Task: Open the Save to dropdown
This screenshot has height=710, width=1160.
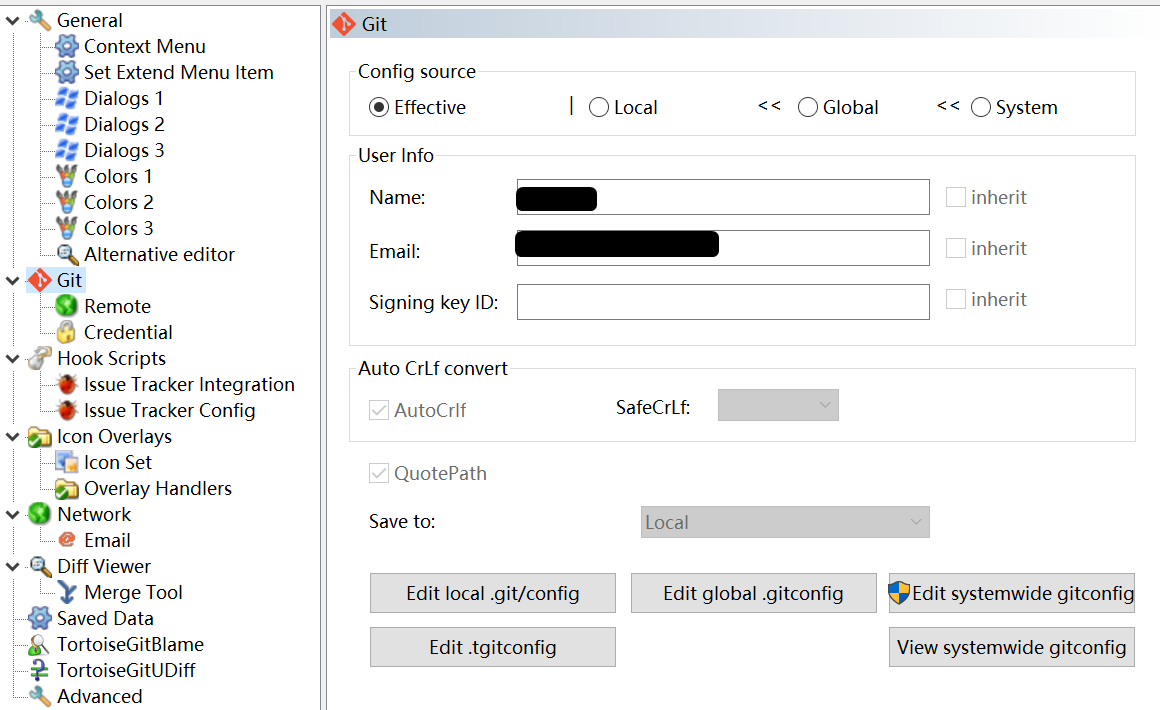Action: tap(785, 522)
